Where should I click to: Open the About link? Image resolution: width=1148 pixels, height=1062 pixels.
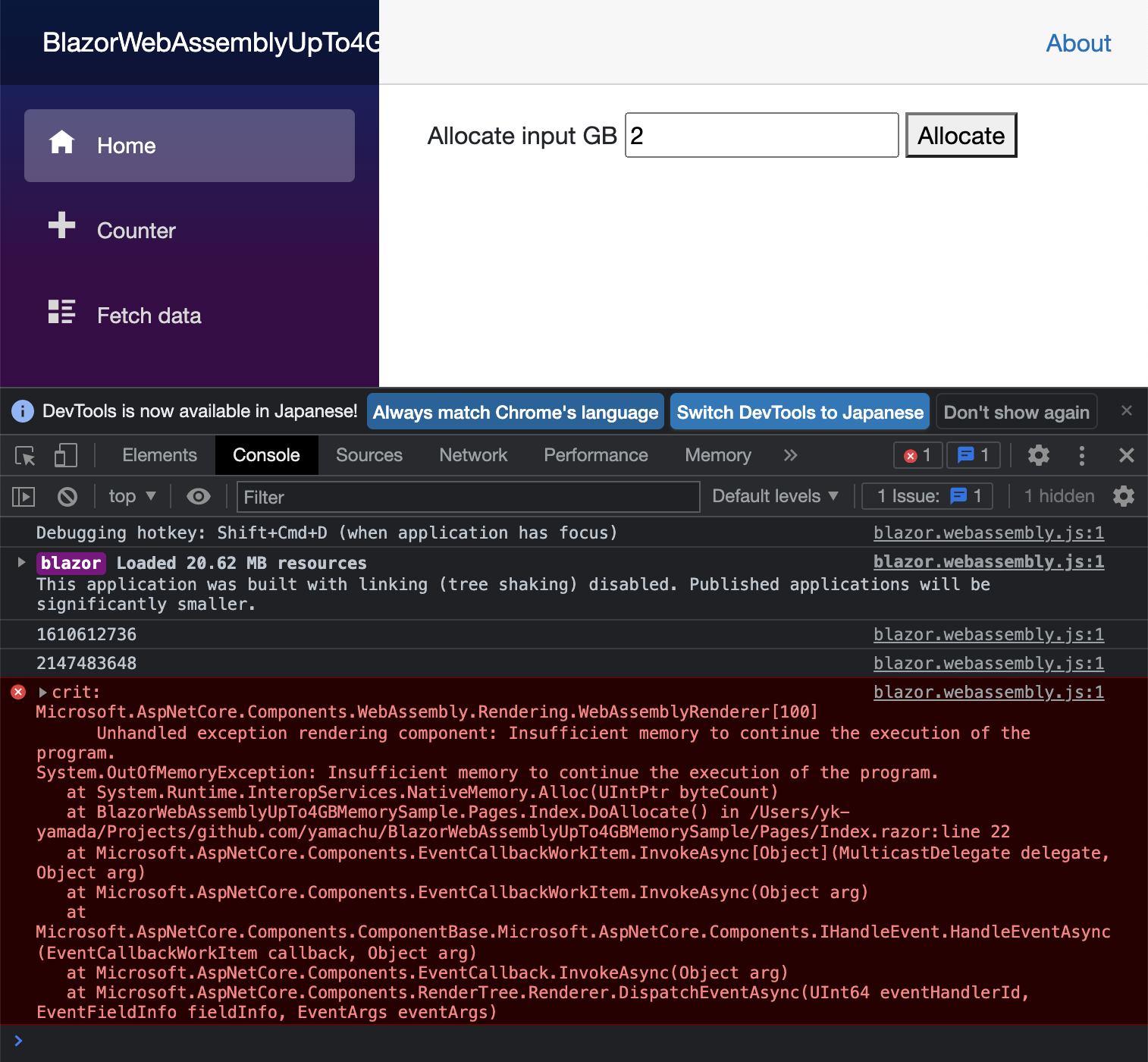pos(1078,43)
